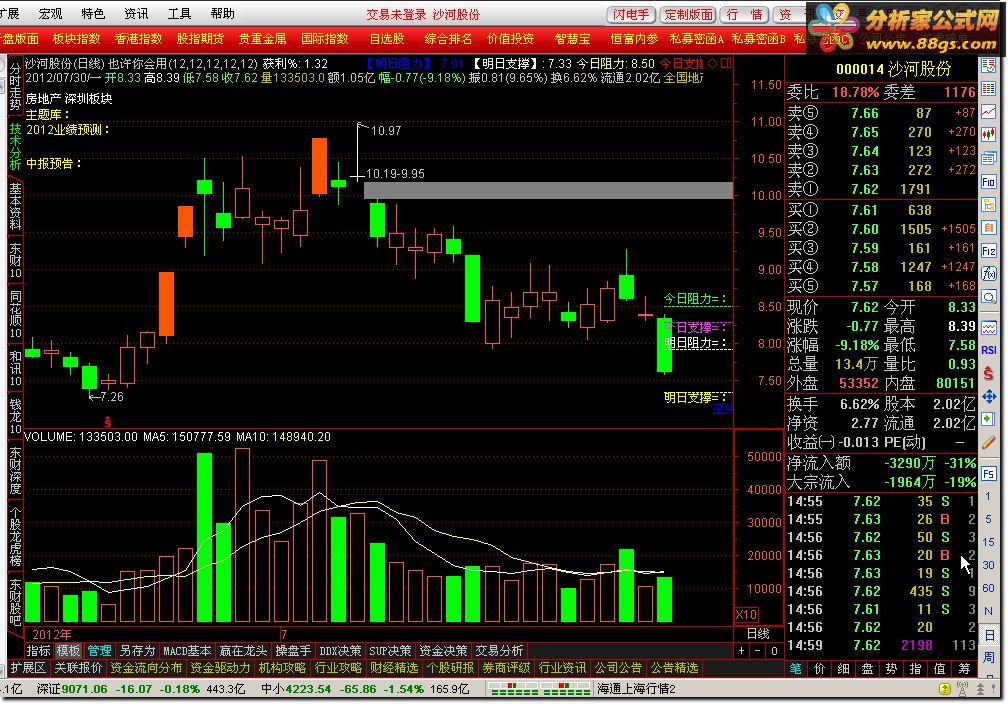Click the green arrow export icon
This screenshot has height=704, width=1008.
coord(989,419)
